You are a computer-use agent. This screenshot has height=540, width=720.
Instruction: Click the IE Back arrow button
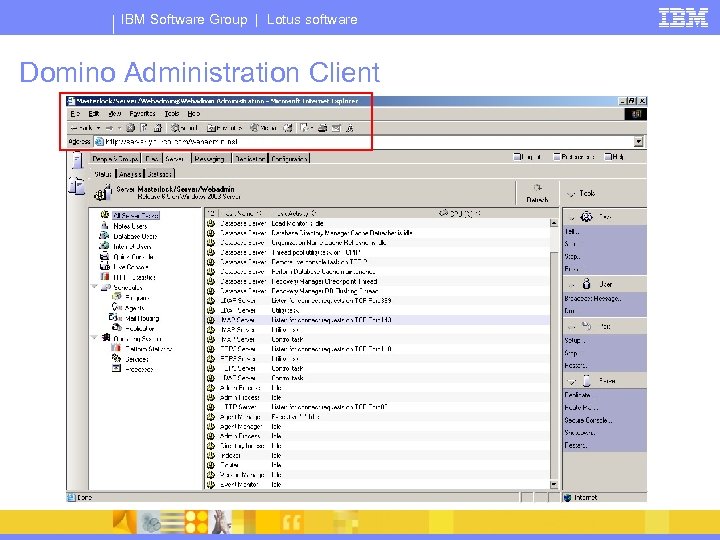pyautogui.click(x=81, y=128)
